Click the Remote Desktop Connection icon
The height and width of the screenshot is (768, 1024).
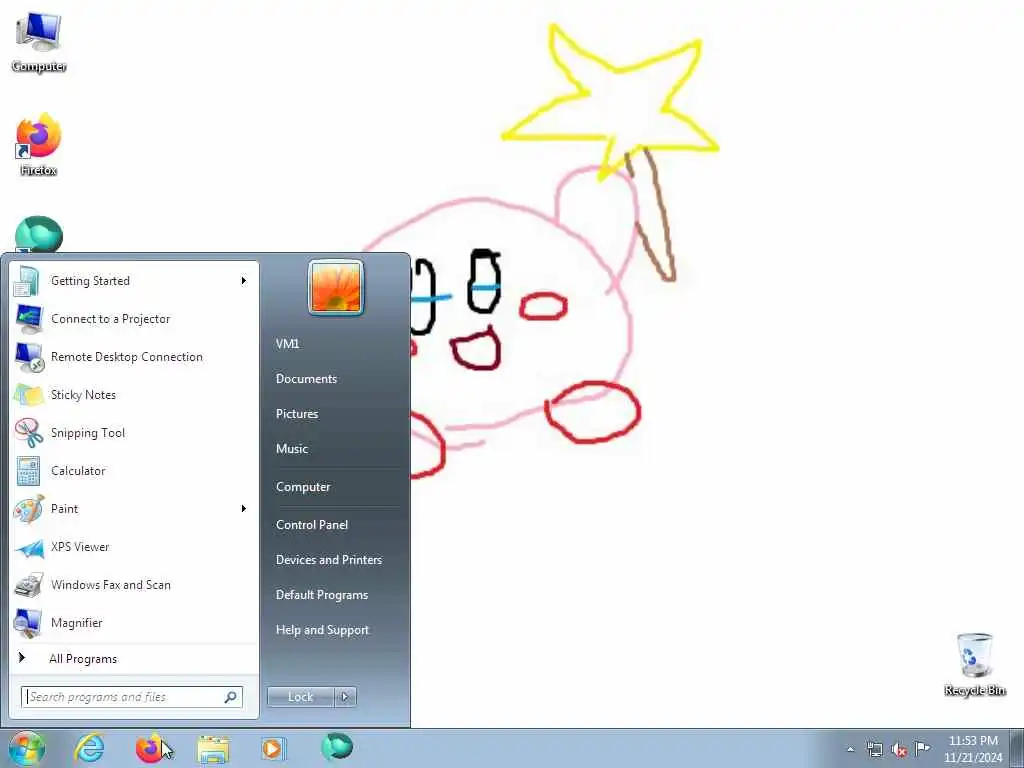coord(28,357)
